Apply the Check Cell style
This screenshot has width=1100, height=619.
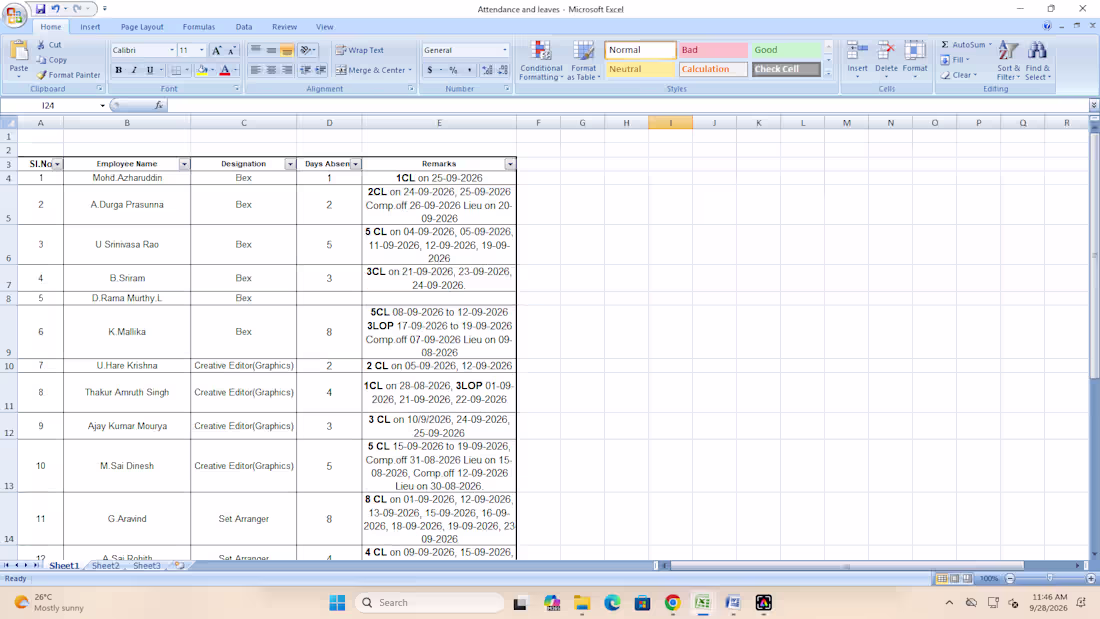(786, 69)
